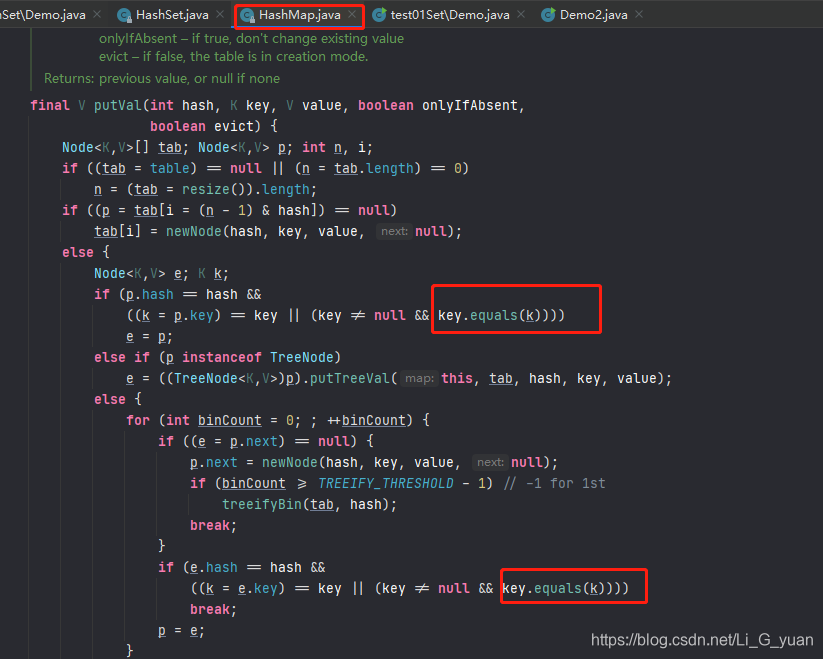Image resolution: width=823 pixels, height=659 pixels.
Task: Click the 'boolean evict' parameter
Action: pyautogui.click(x=202, y=126)
